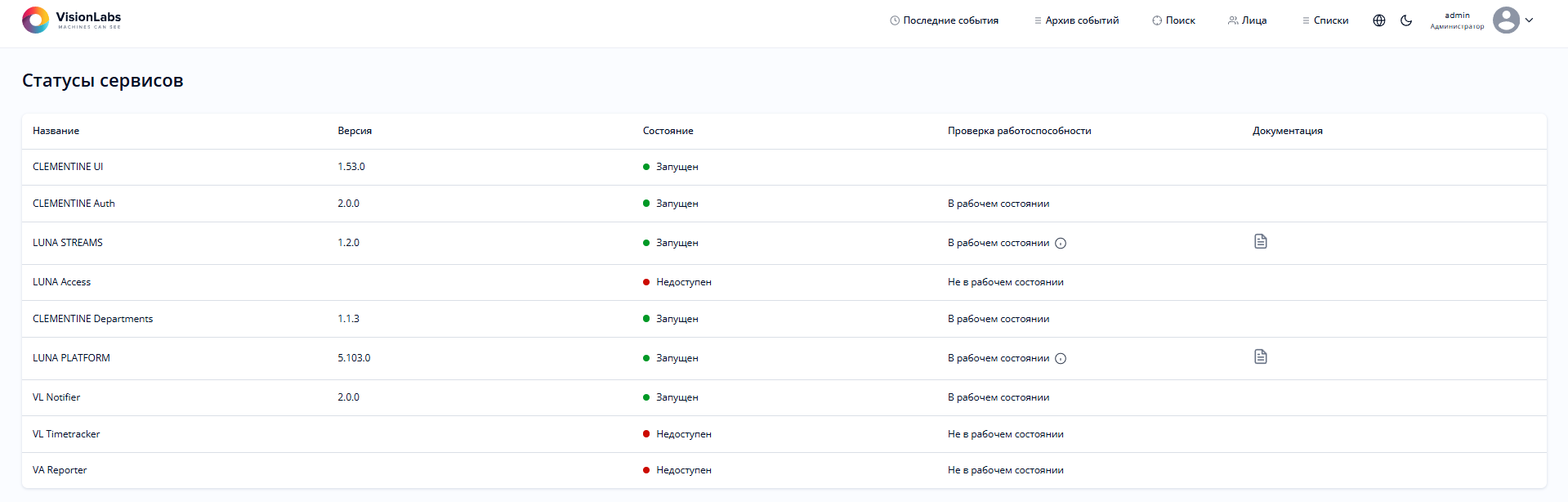This screenshot has width=1568, height=502.
Task: Click the Состояние column header
Action: [668, 131]
